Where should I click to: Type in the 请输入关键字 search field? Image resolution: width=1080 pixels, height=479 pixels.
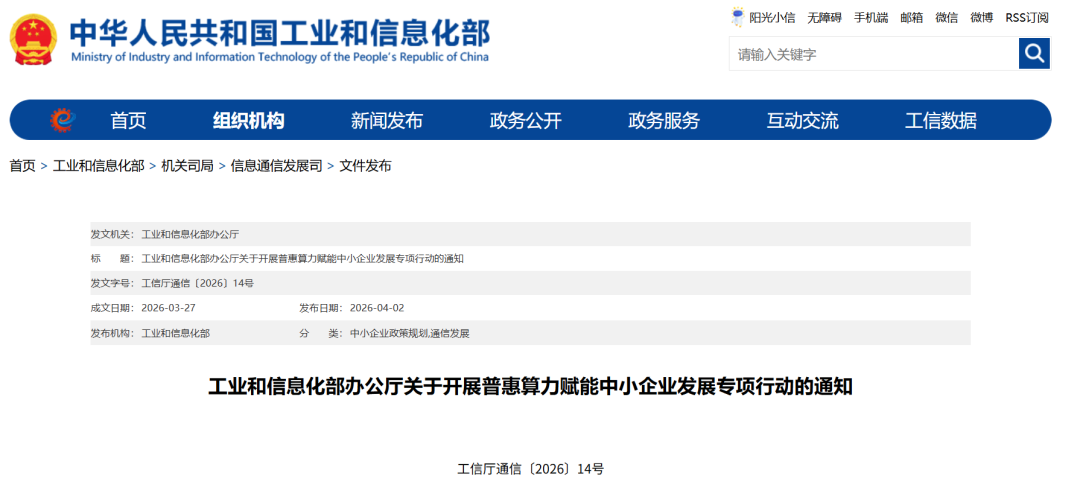[x=873, y=54]
